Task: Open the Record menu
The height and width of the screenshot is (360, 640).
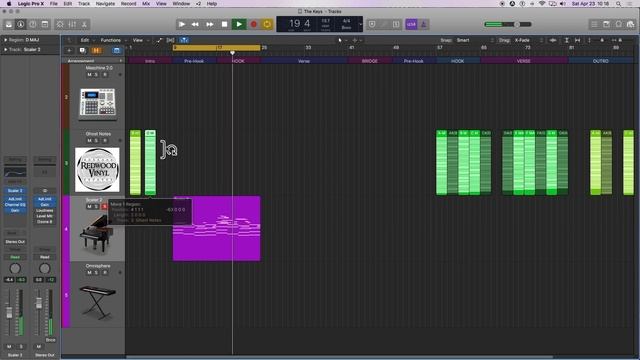Action: click(x=129, y=4)
